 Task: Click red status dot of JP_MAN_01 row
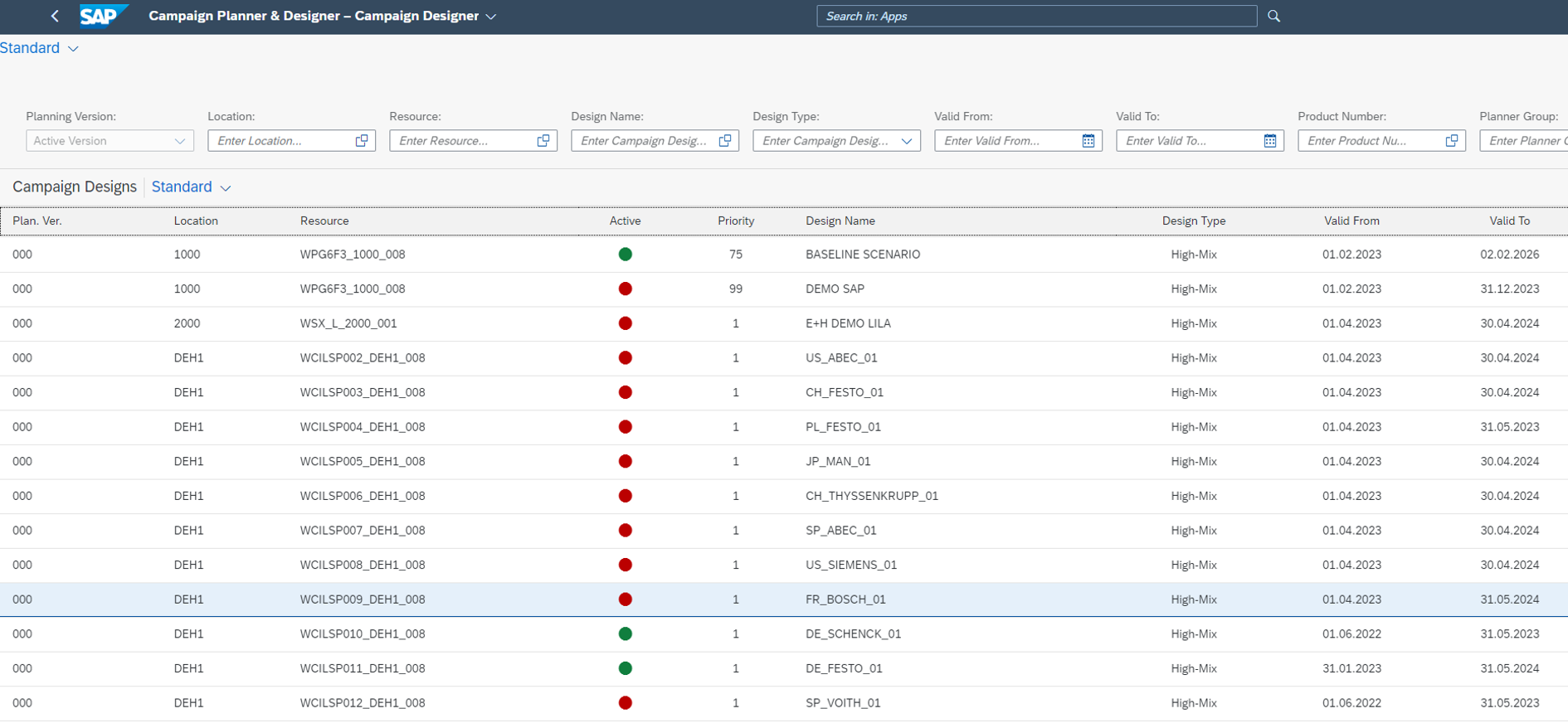626,462
